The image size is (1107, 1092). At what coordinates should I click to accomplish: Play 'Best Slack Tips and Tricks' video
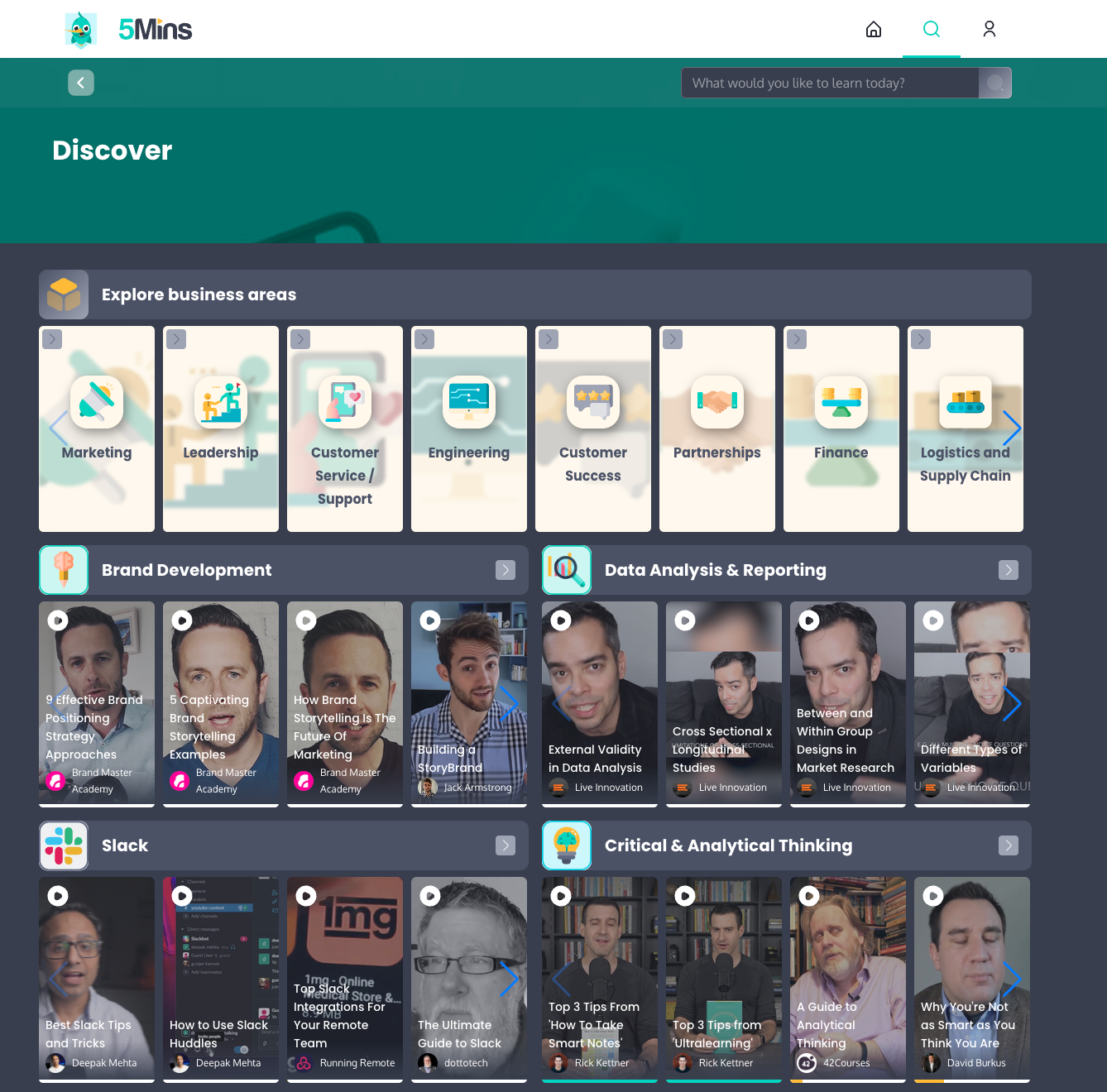point(58,896)
